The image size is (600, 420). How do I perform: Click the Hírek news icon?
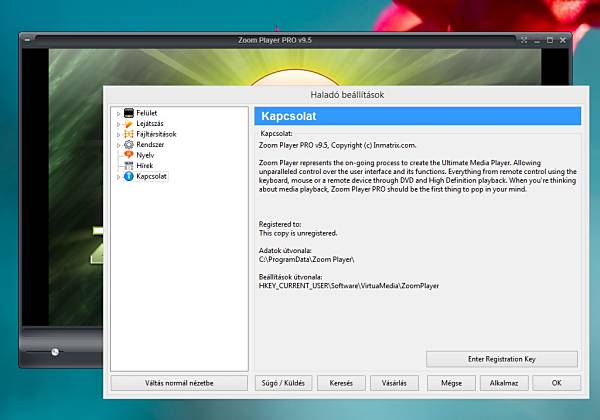[x=129, y=165]
